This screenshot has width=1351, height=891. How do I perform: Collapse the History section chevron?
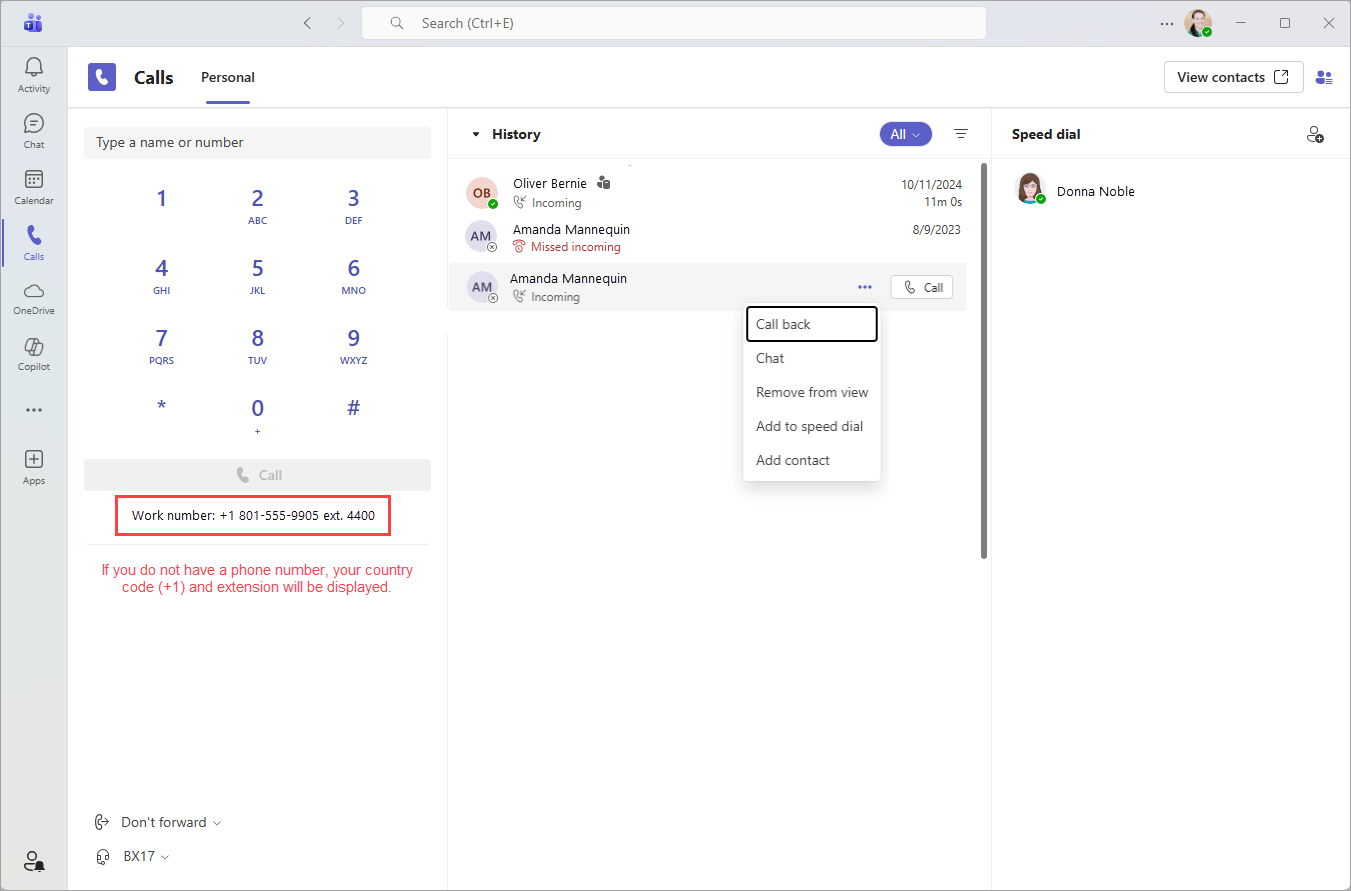(475, 133)
